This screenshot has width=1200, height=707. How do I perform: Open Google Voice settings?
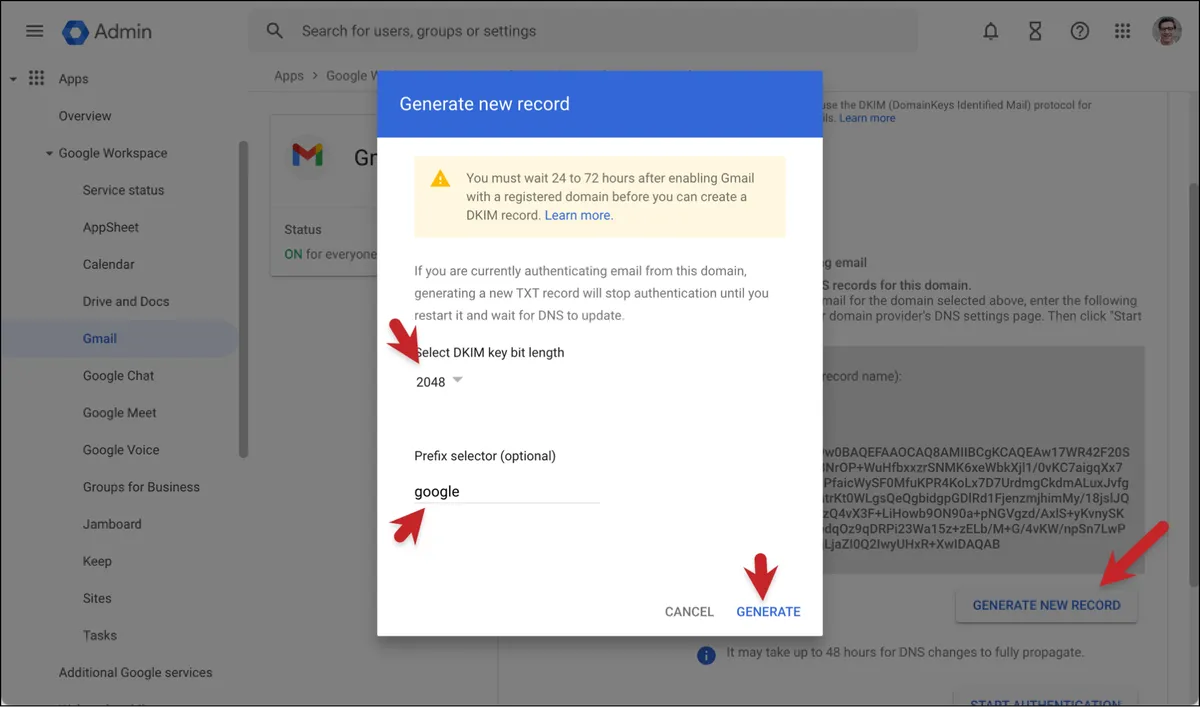[x=121, y=449]
